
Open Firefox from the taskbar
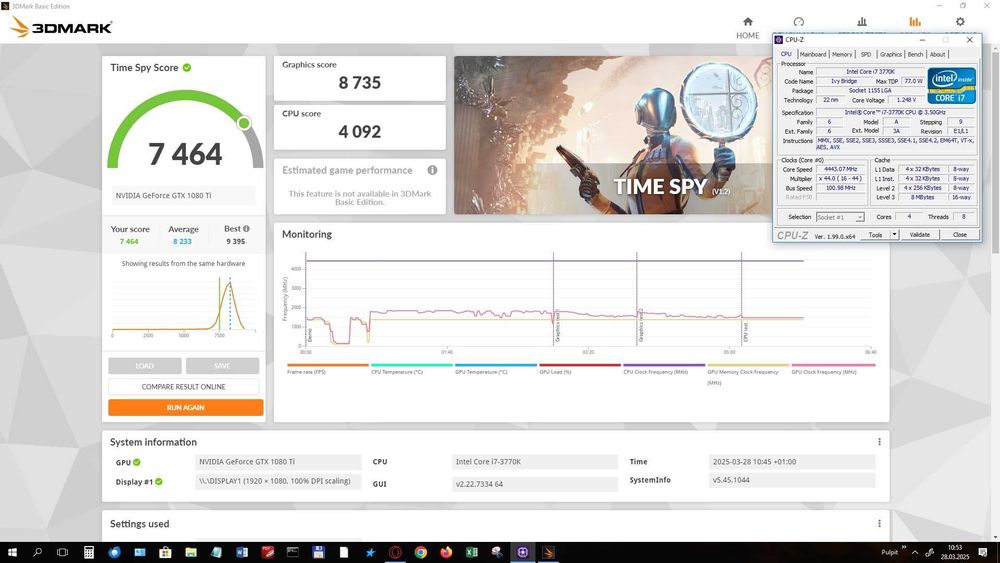coord(446,552)
